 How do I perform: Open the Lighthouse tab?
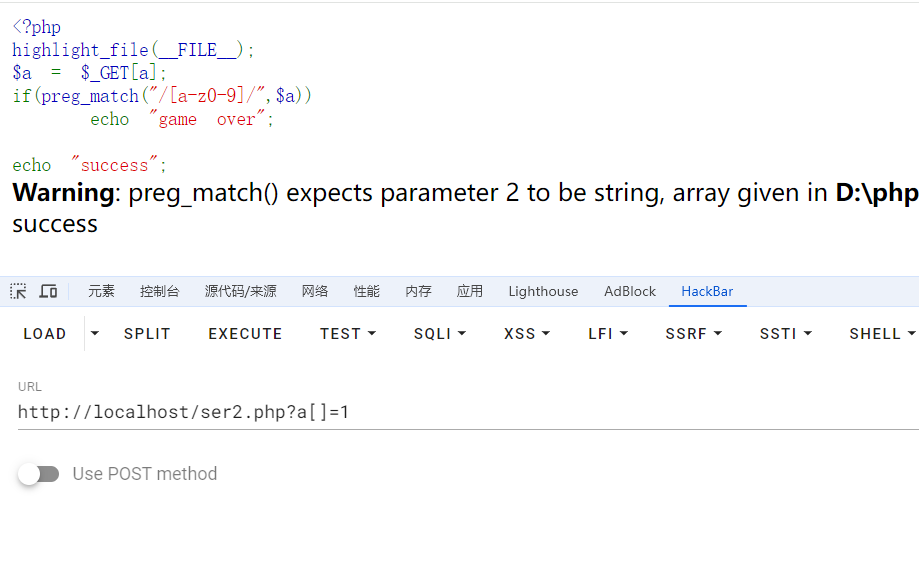[543, 291]
